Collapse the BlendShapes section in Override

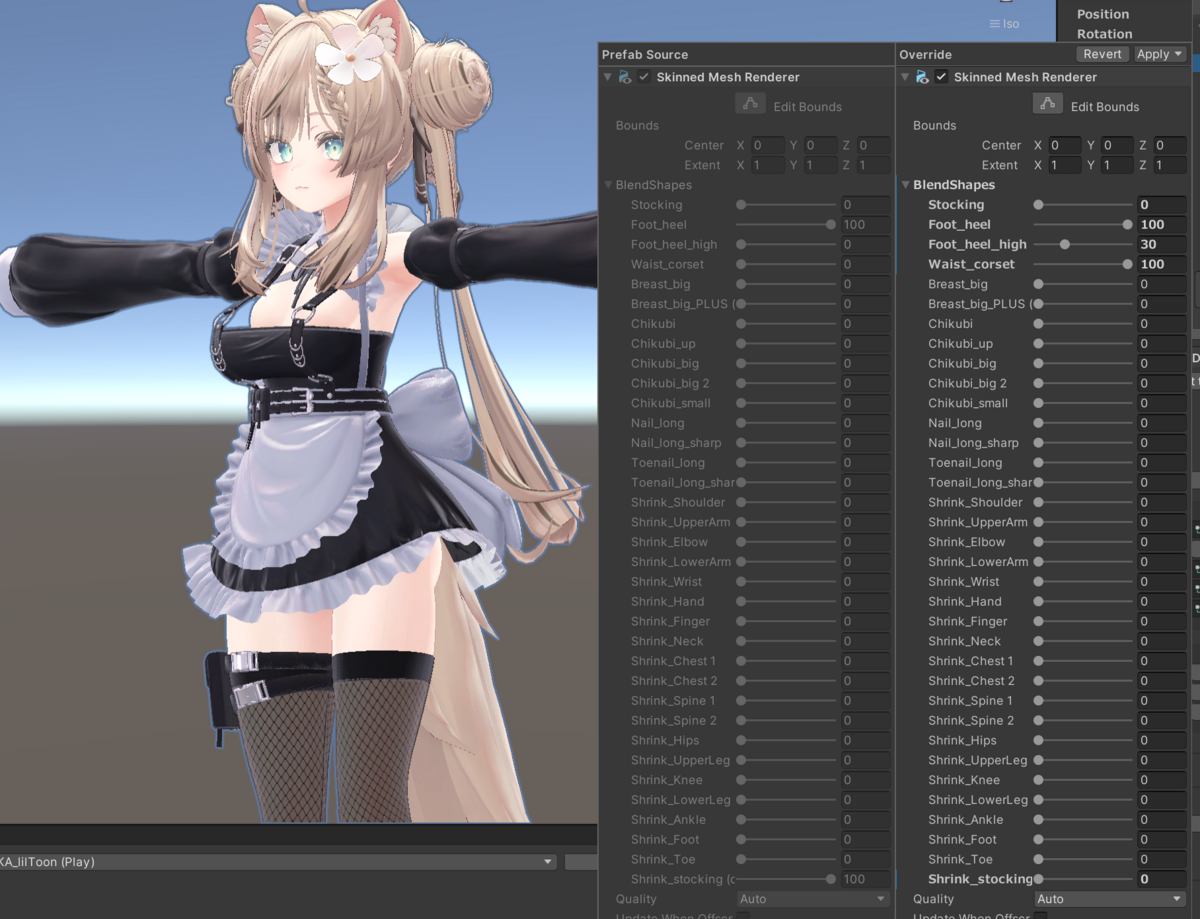(x=906, y=184)
